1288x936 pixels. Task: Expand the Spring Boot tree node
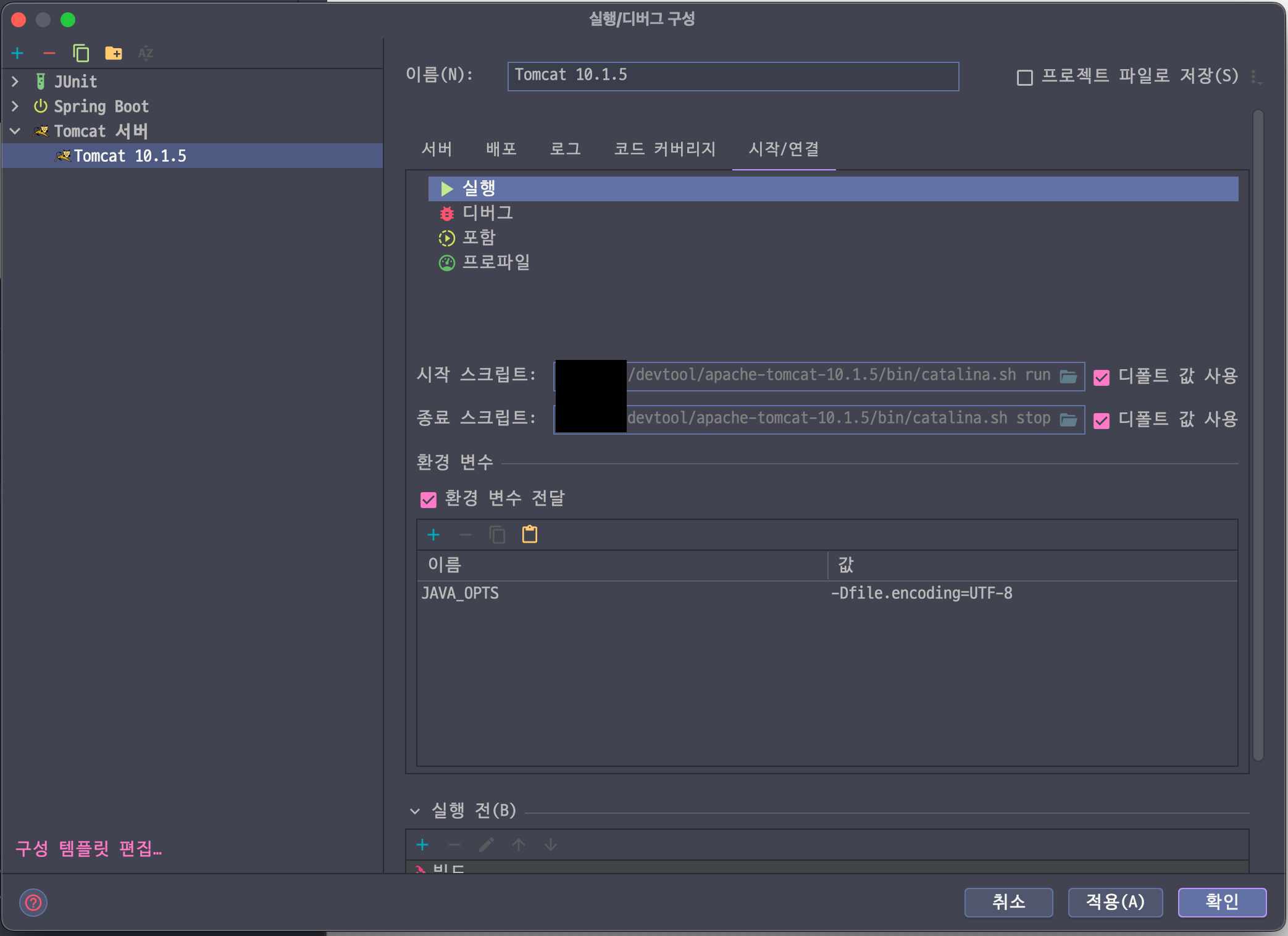point(15,106)
